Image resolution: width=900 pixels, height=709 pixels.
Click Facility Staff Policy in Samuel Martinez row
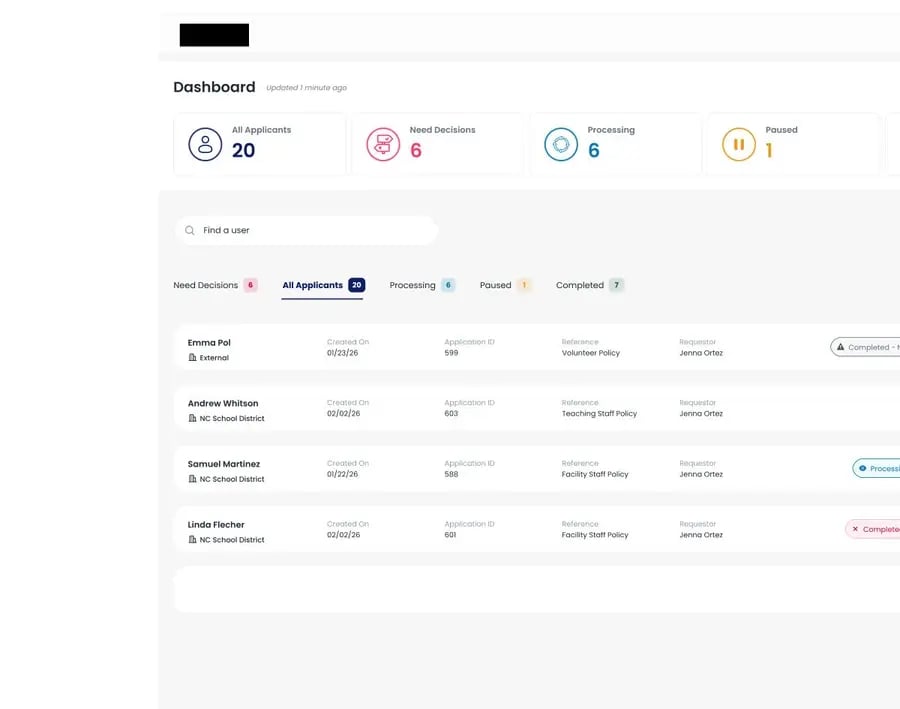click(x=595, y=474)
